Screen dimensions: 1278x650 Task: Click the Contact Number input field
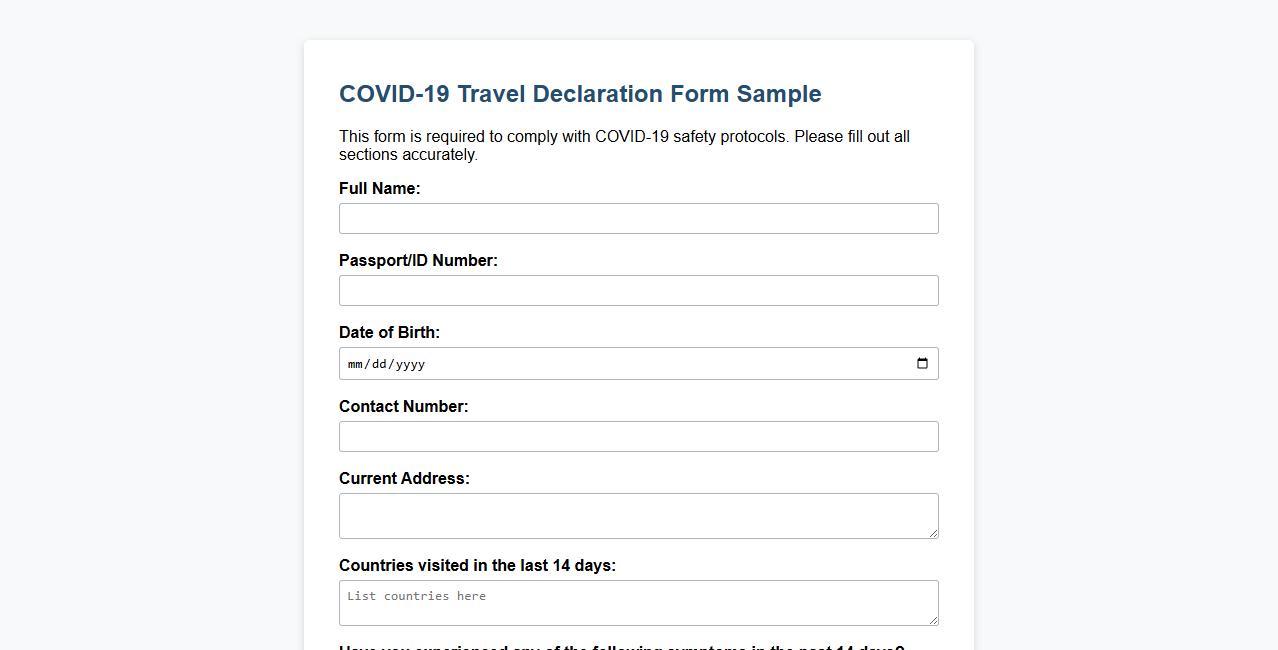638,436
